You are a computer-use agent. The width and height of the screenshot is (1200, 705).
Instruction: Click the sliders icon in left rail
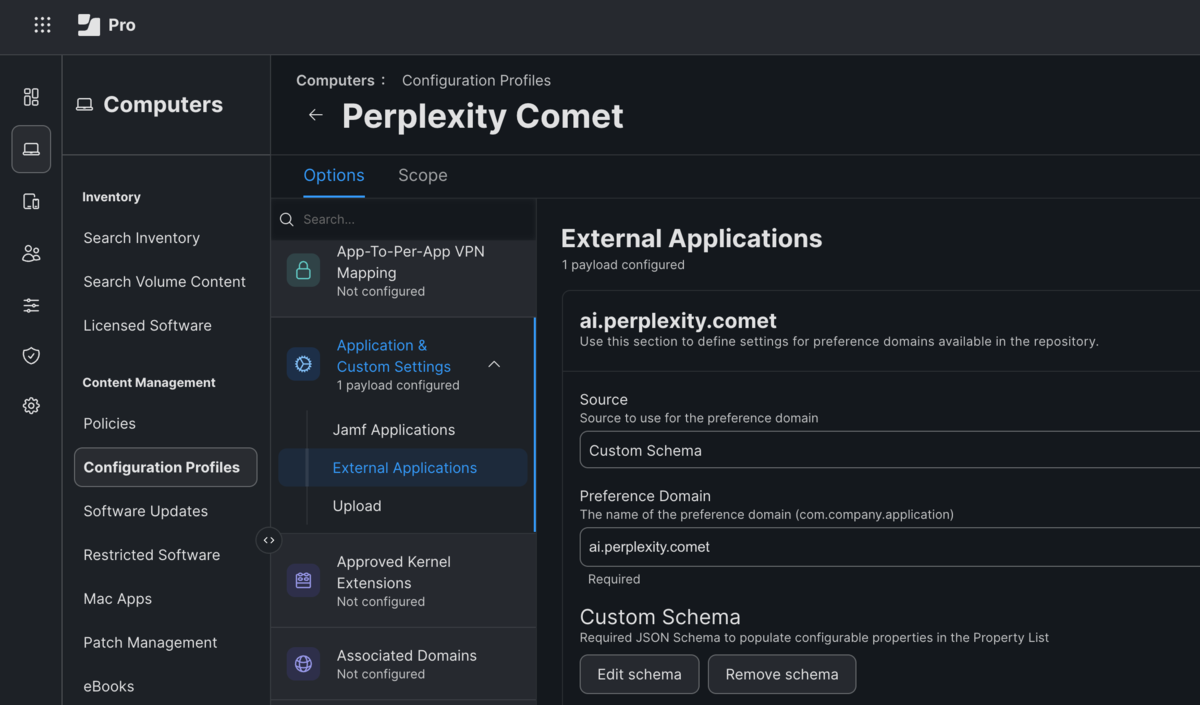pos(31,306)
